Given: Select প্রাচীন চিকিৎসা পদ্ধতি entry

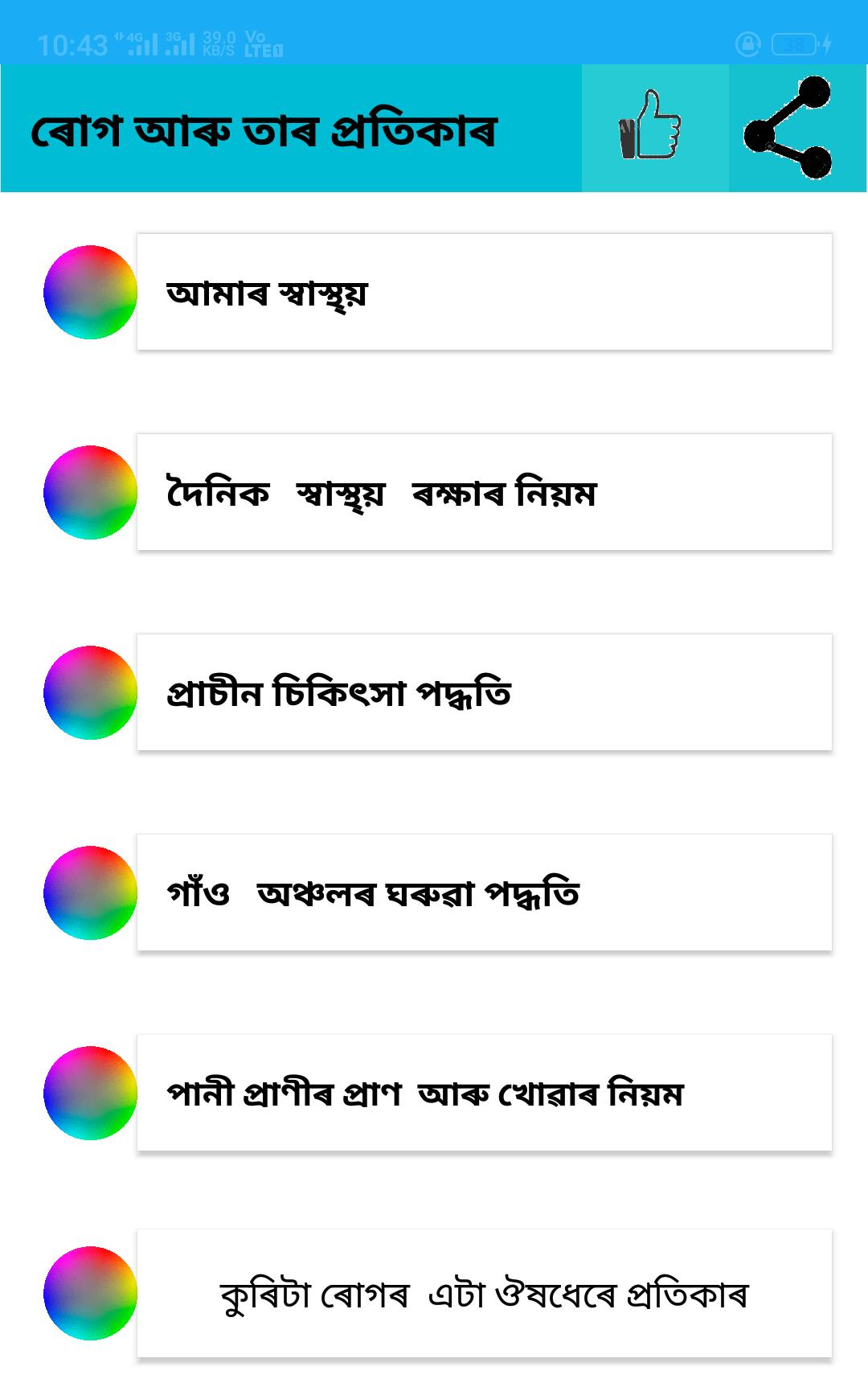Looking at the screenshot, I should tap(484, 692).
